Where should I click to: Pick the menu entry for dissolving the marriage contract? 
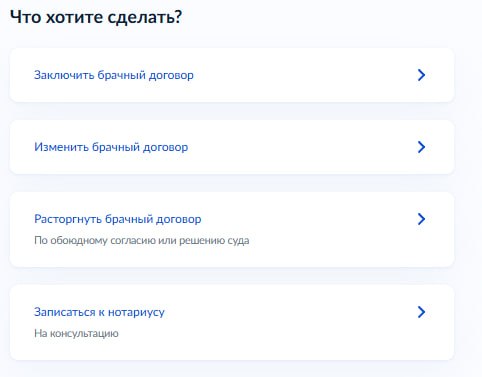(x=232, y=229)
